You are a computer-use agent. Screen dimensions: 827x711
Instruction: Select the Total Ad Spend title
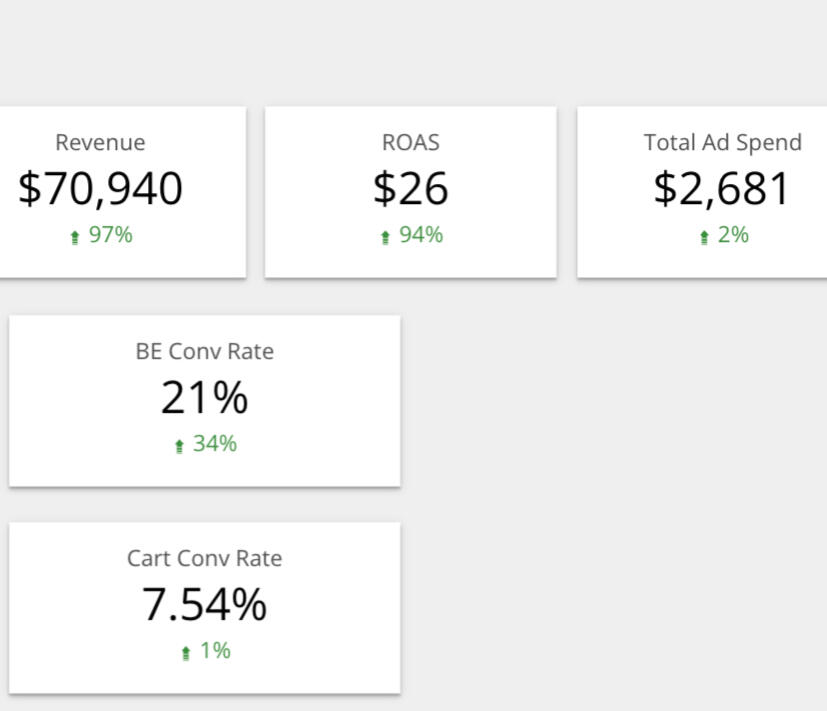click(722, 142)
